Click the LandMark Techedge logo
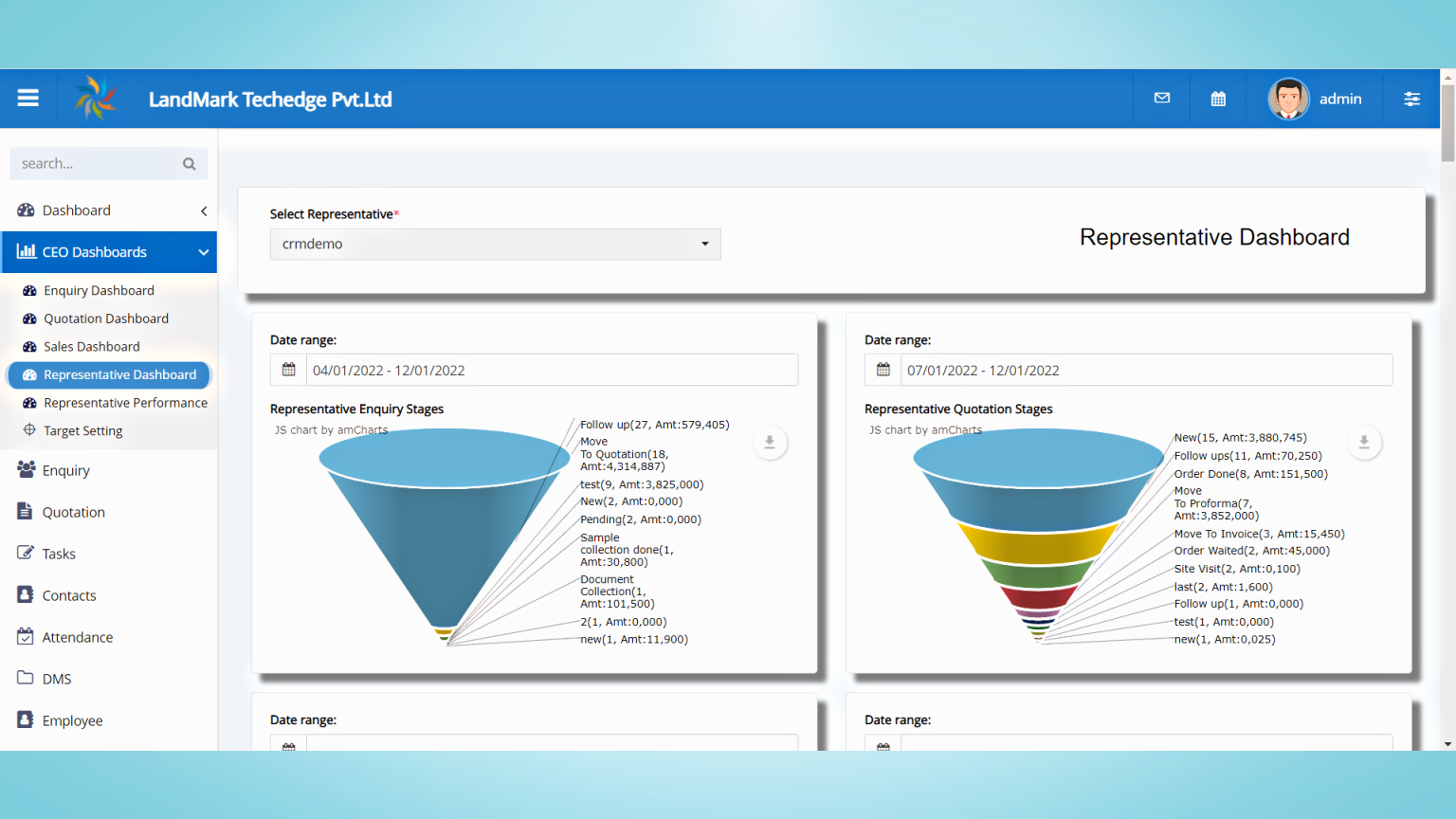This screenshot has width=1456, height=819. click(95, 98)
